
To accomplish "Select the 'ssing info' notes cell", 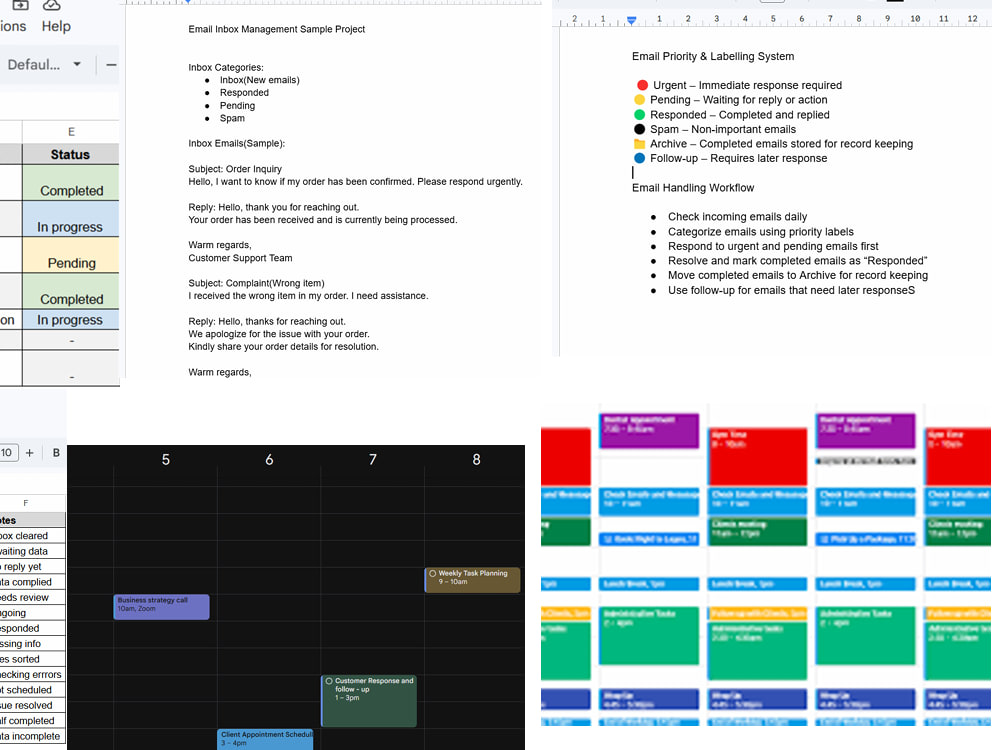I will click(x=32, y=643).
